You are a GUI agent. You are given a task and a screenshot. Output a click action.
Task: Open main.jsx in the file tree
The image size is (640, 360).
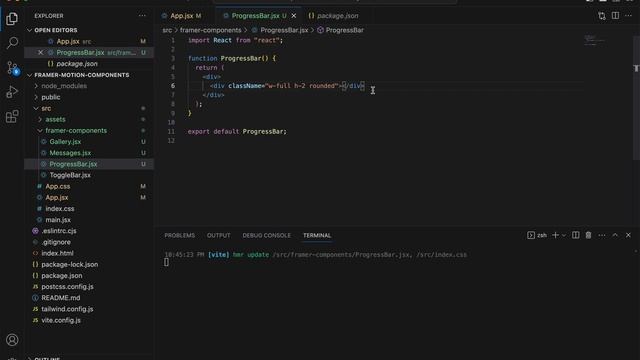pyautogui.click(x=58, y=220)
